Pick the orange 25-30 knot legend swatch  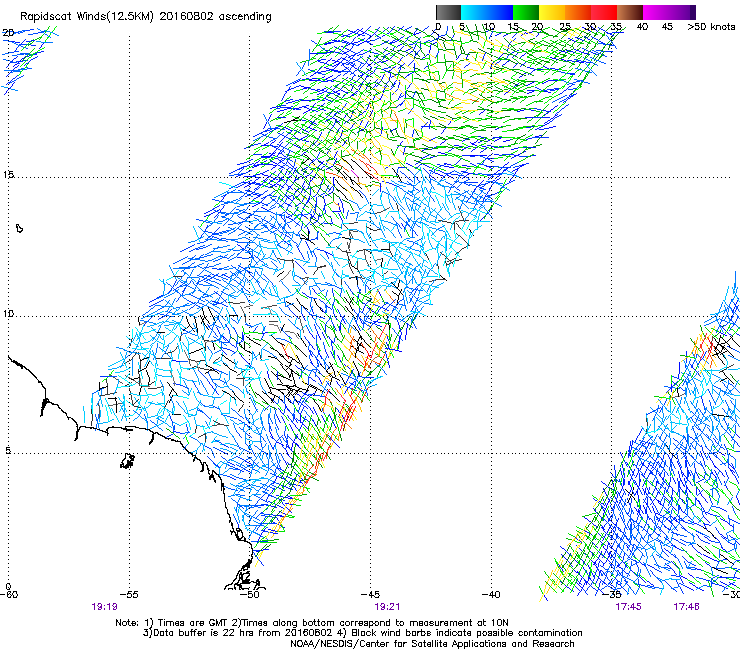[x=578, y=12]
